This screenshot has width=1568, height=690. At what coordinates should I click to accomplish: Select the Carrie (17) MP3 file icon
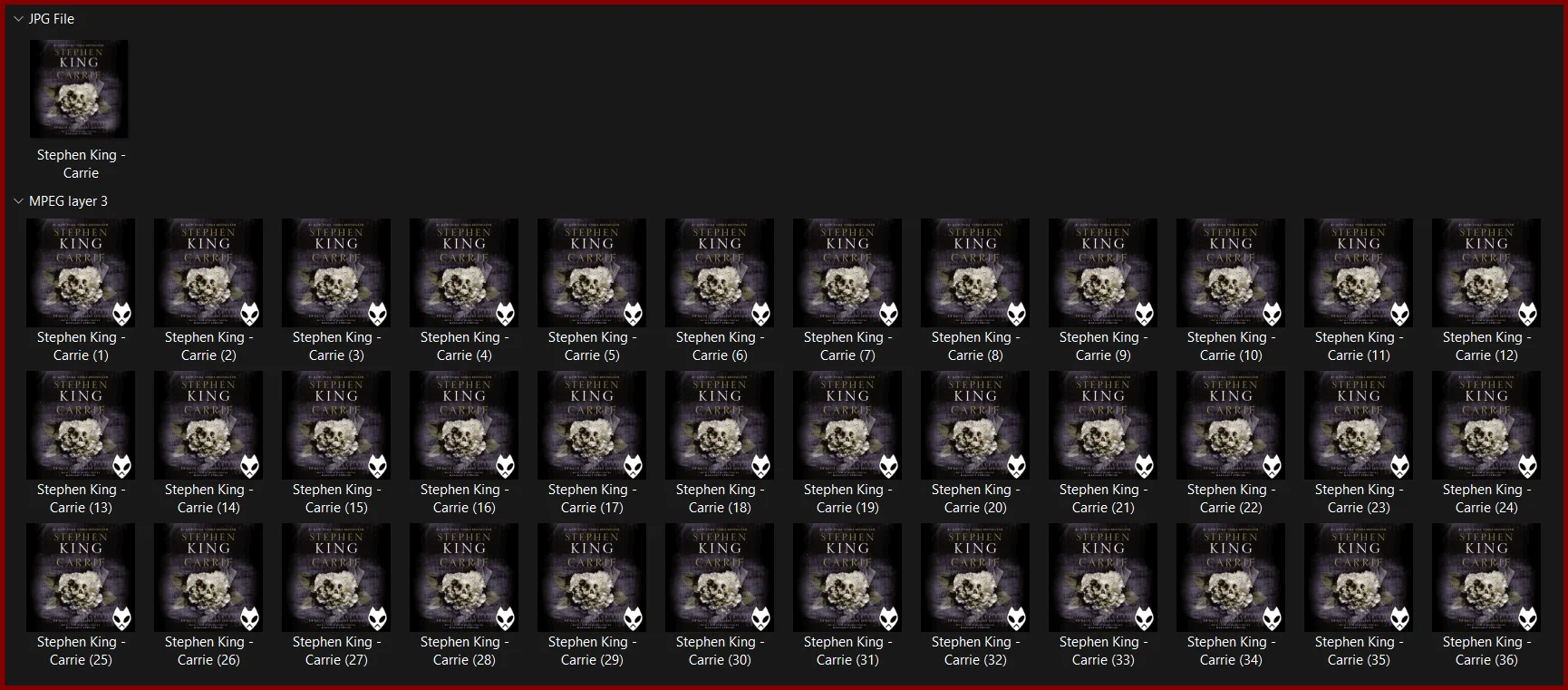pos(592,425)
